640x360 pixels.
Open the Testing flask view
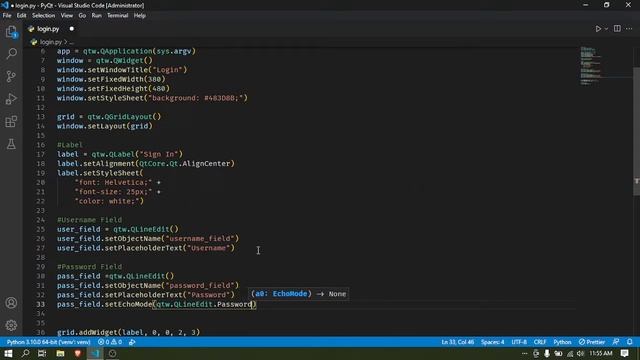[x=11, y=144]
